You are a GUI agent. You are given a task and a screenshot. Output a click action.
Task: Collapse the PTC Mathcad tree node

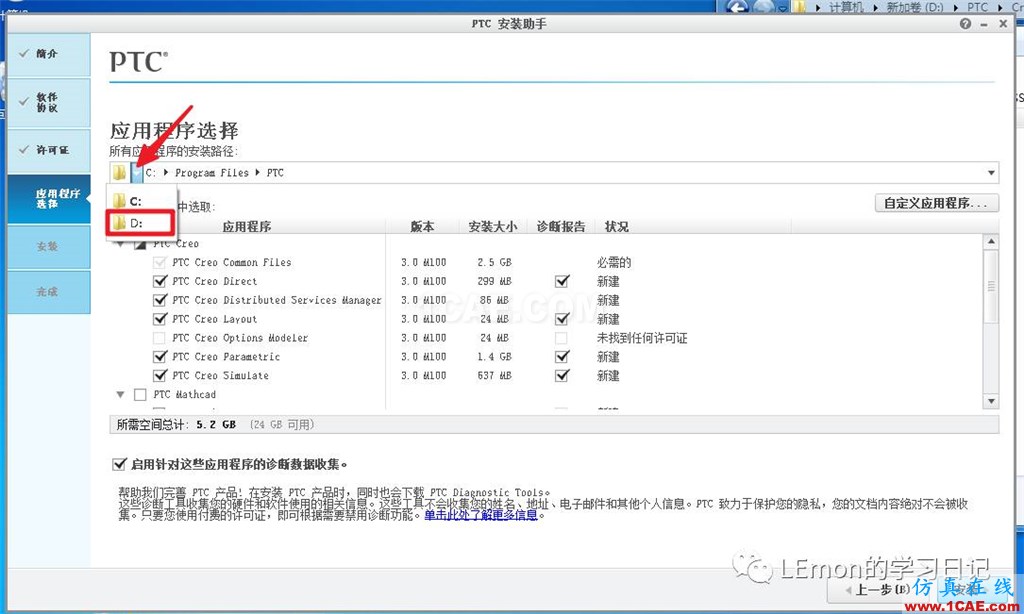[120, 395]
